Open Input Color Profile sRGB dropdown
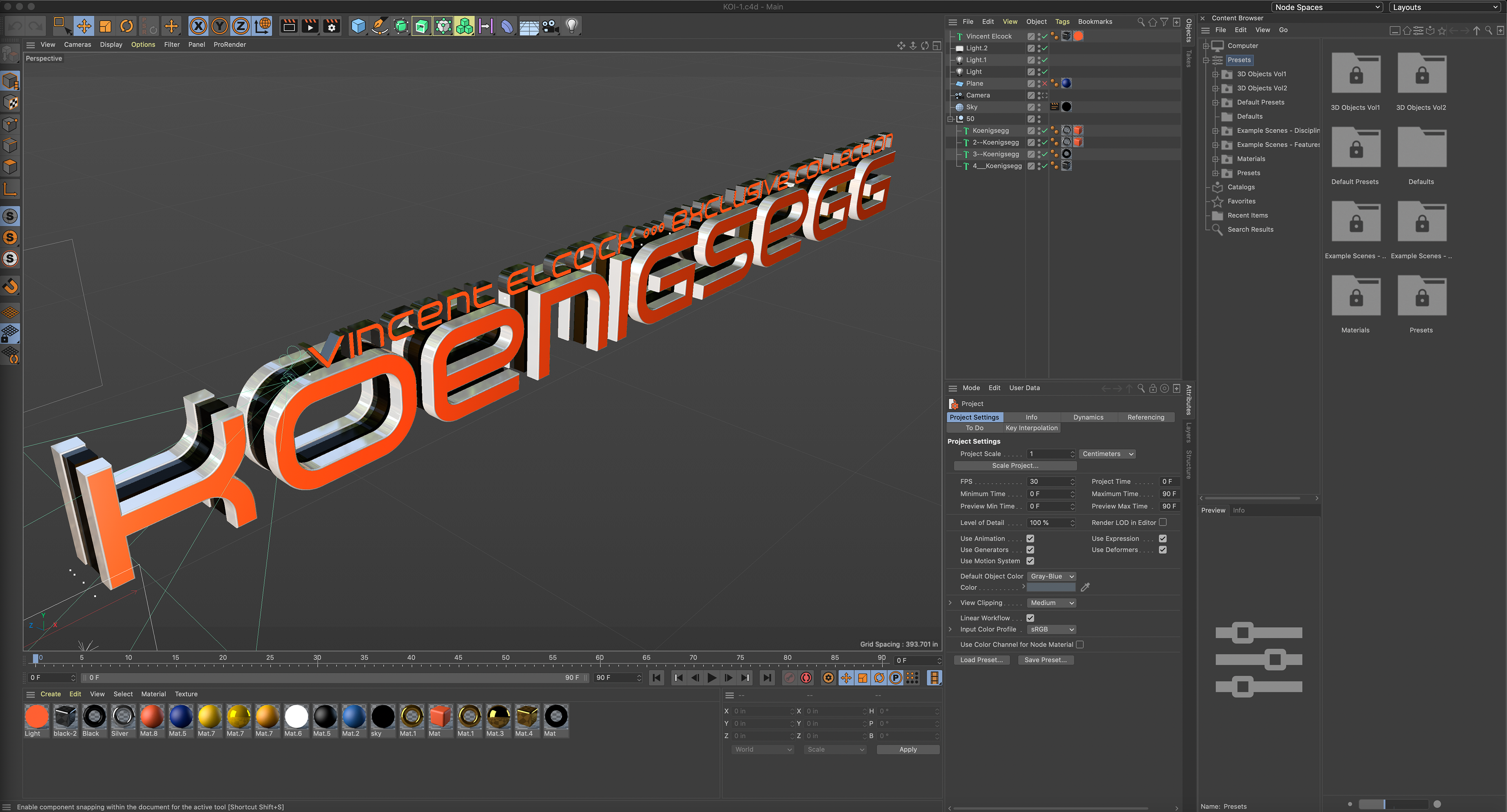1507x812 pixels. [1051, 630]
